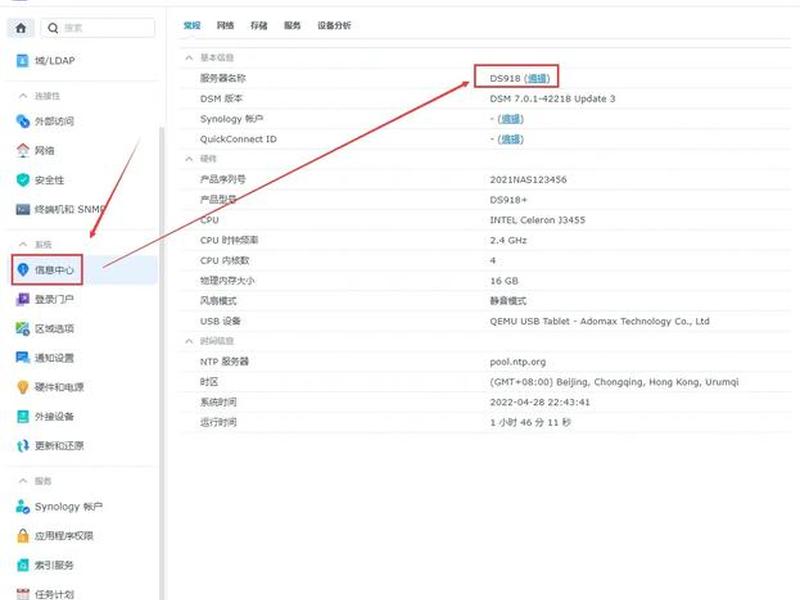Screen dimensions: 800x600
Task: Open 应用程序权限 lock icon
Action: (22, 536)
